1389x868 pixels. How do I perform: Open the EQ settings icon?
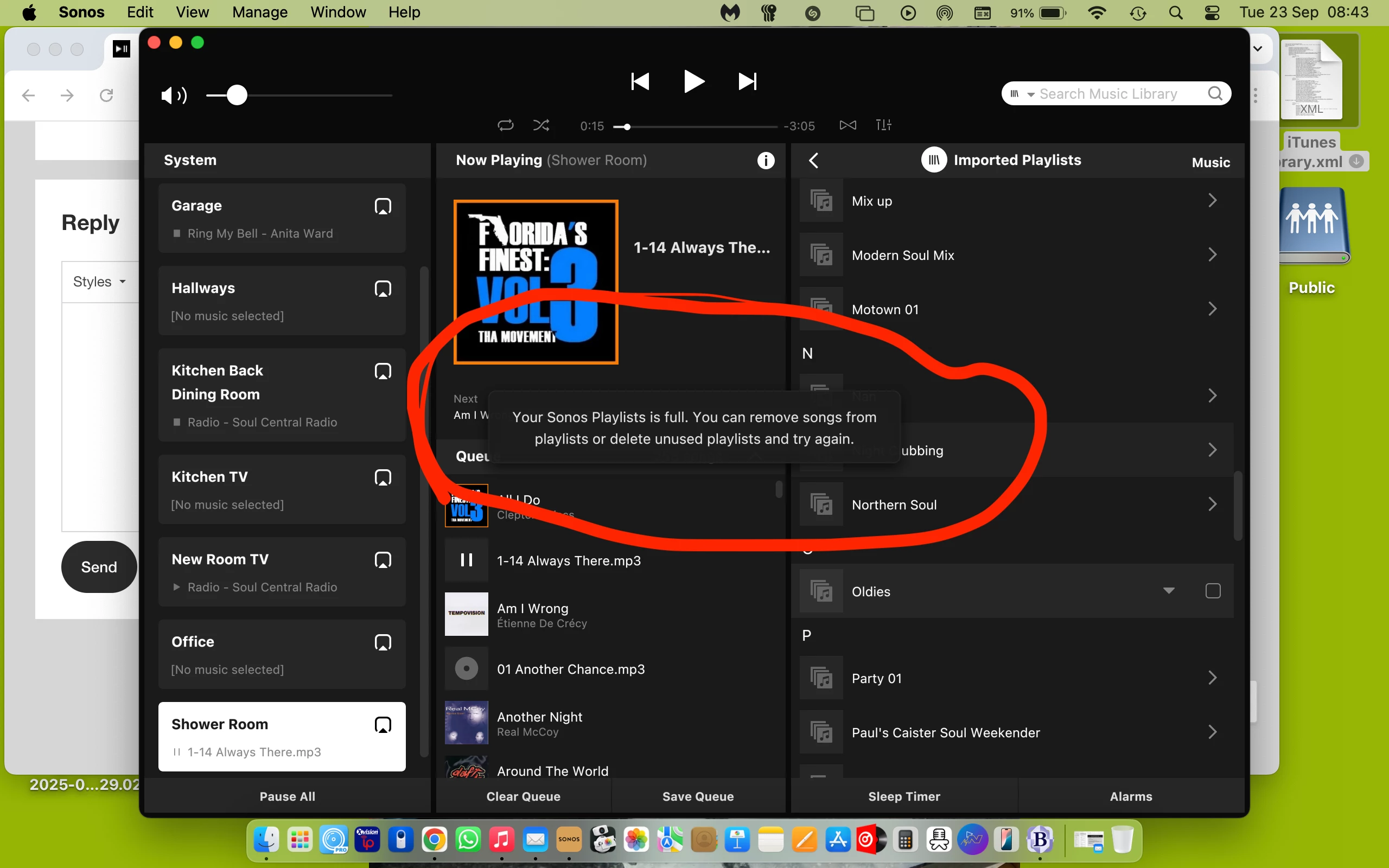884,125
